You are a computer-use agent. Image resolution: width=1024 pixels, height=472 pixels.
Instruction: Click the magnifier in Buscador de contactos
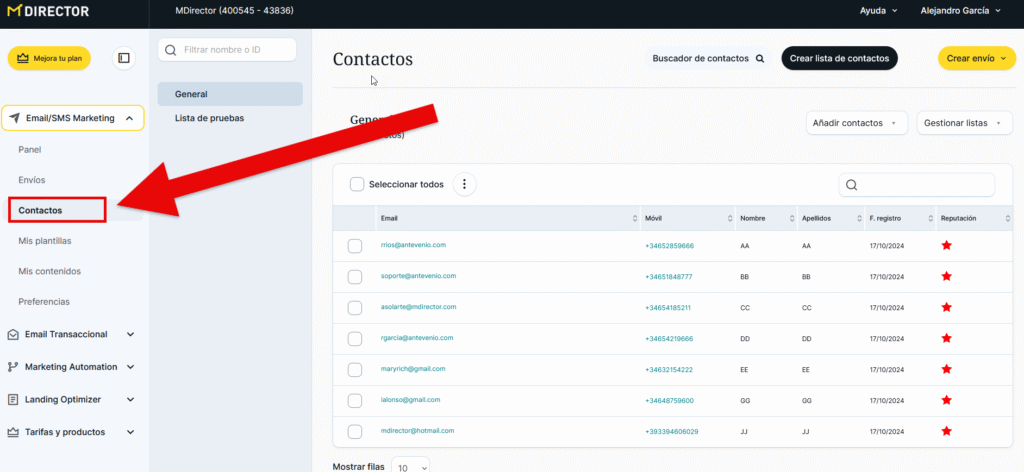(760, 58)
